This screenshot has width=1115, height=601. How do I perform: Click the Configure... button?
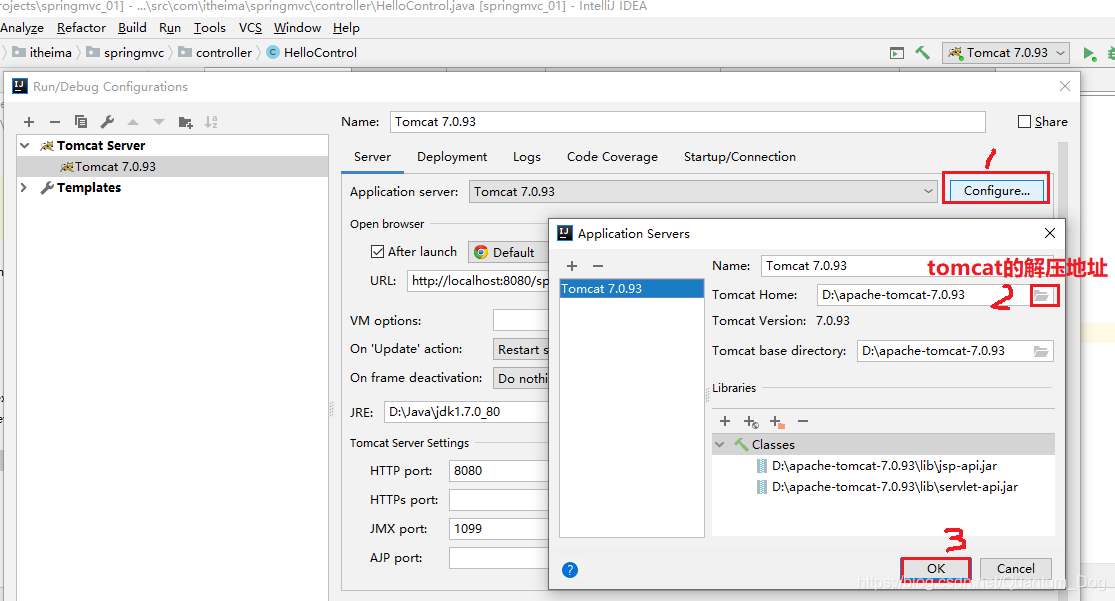996,191
